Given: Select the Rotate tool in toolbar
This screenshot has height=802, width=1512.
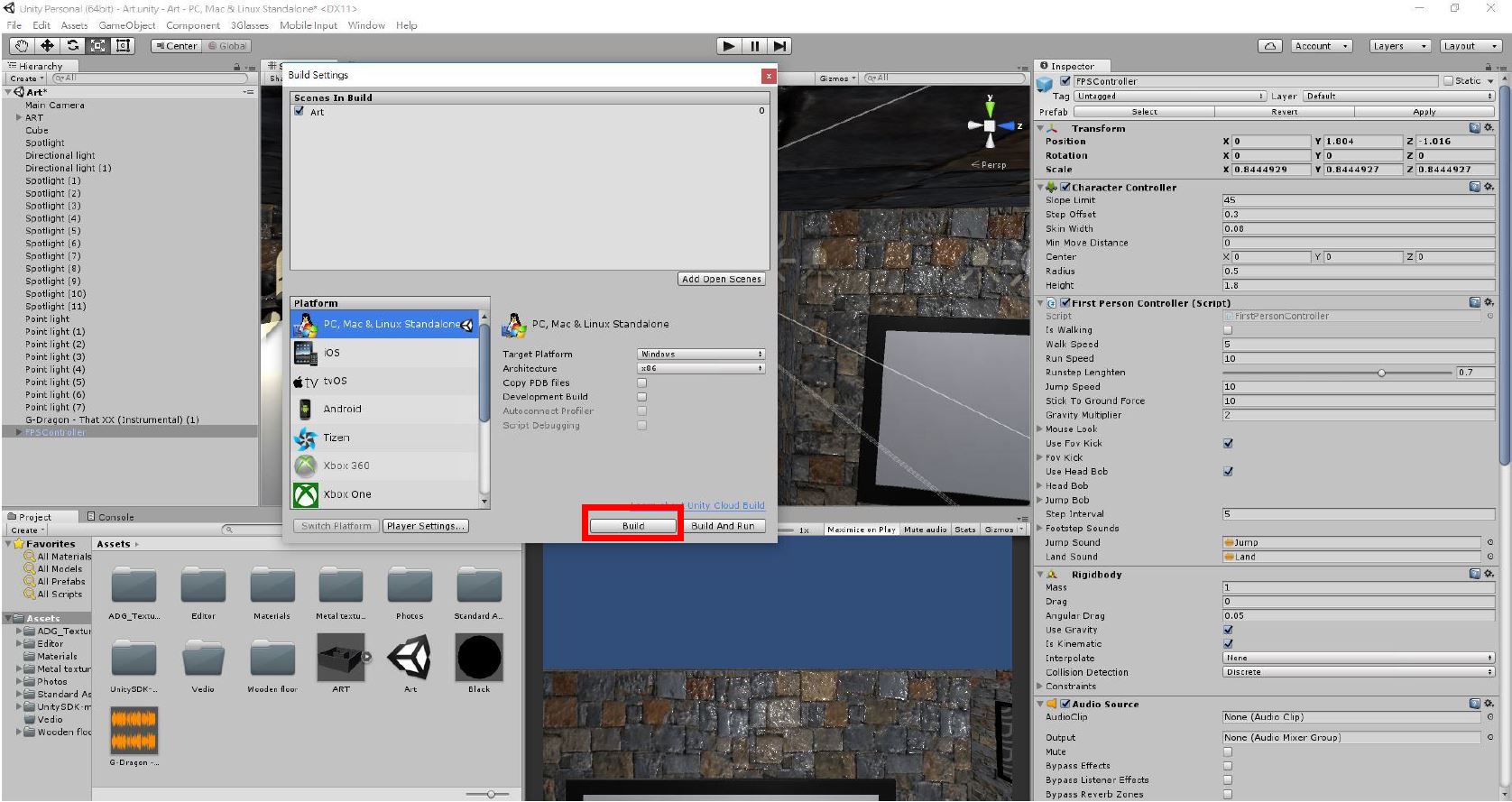Looking at the screenshot, I should point(72,46).
